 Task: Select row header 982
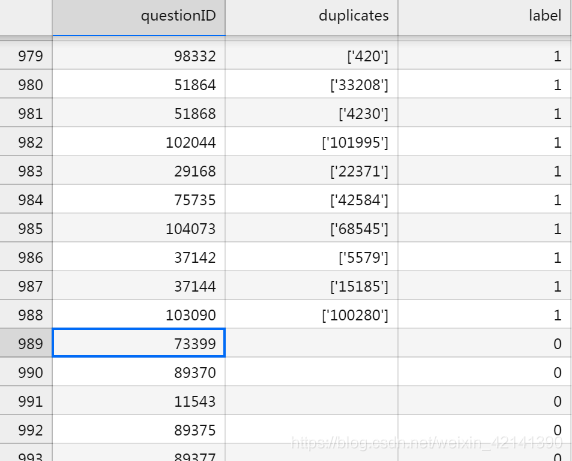pos(26,142)
